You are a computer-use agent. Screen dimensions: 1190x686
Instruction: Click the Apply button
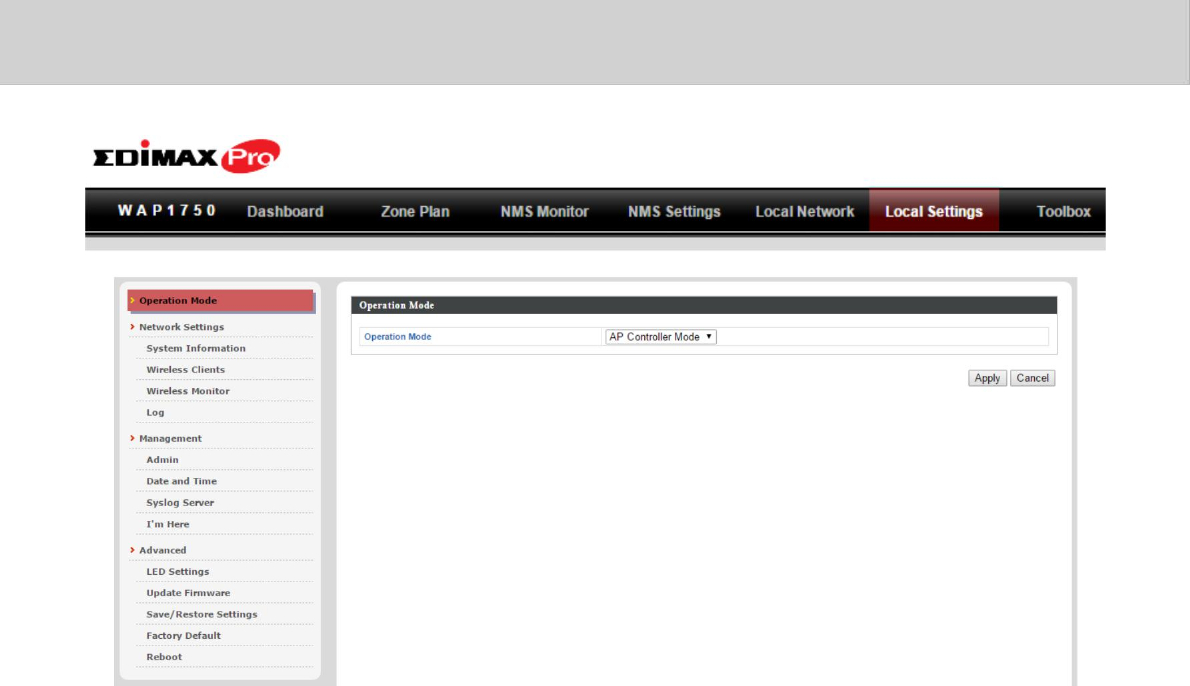987,378
